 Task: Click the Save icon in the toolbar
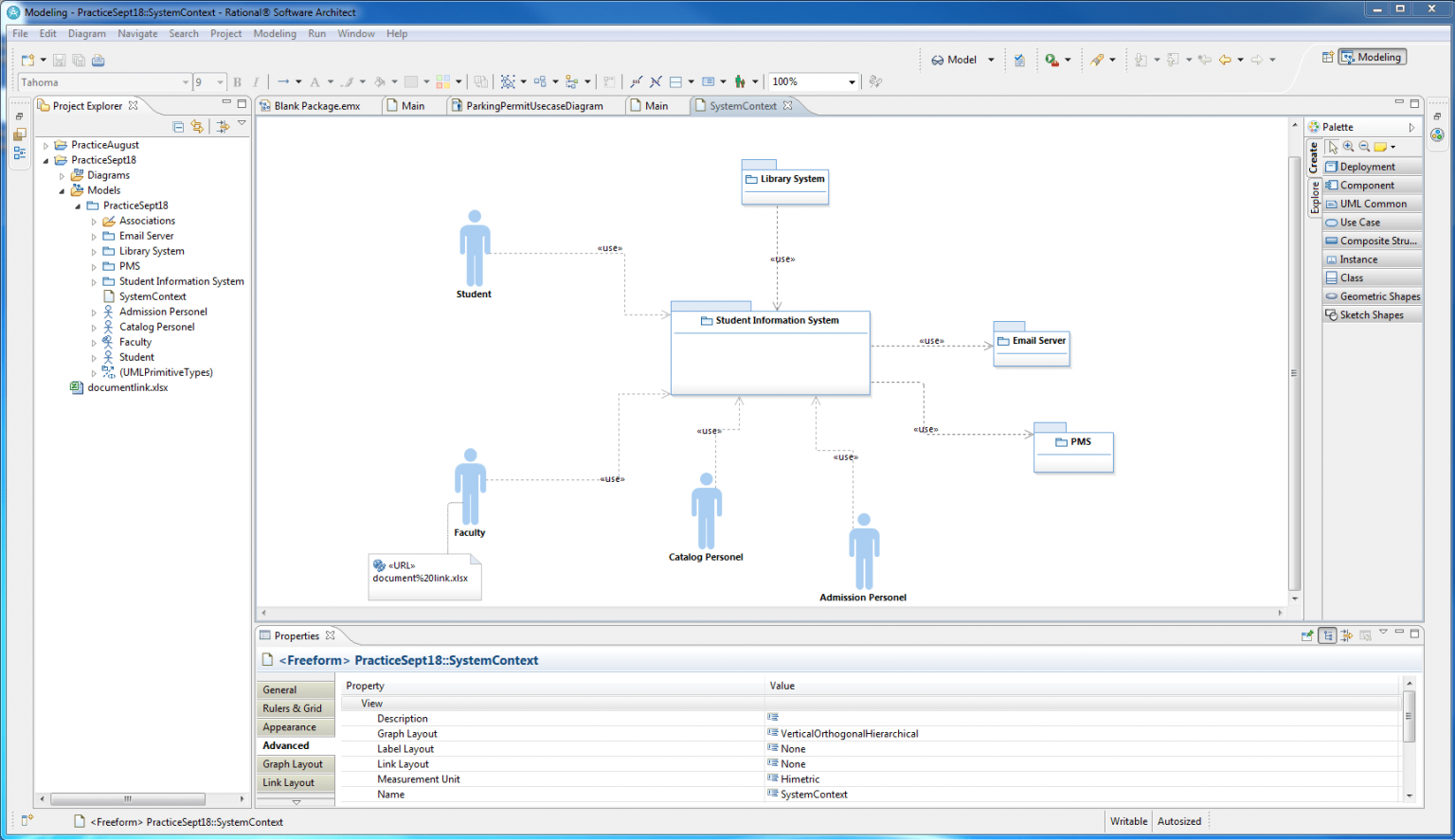59,60
